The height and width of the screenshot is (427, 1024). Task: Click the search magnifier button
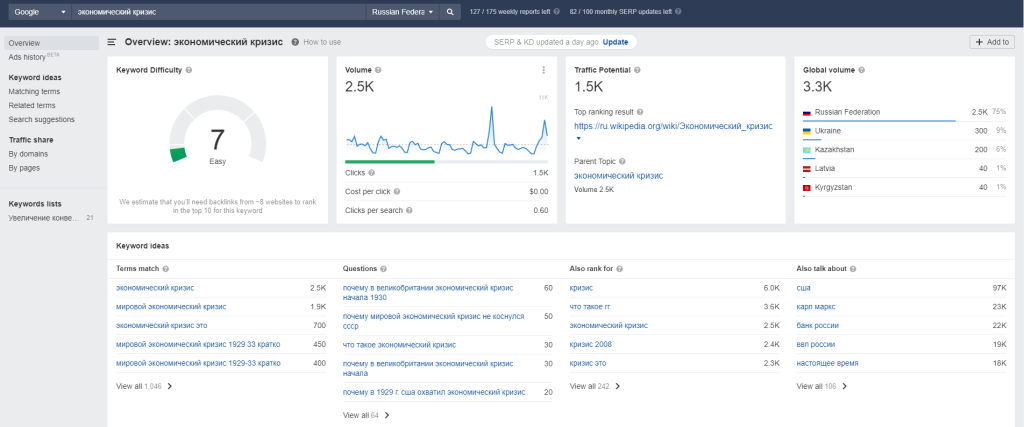point(449,12)
